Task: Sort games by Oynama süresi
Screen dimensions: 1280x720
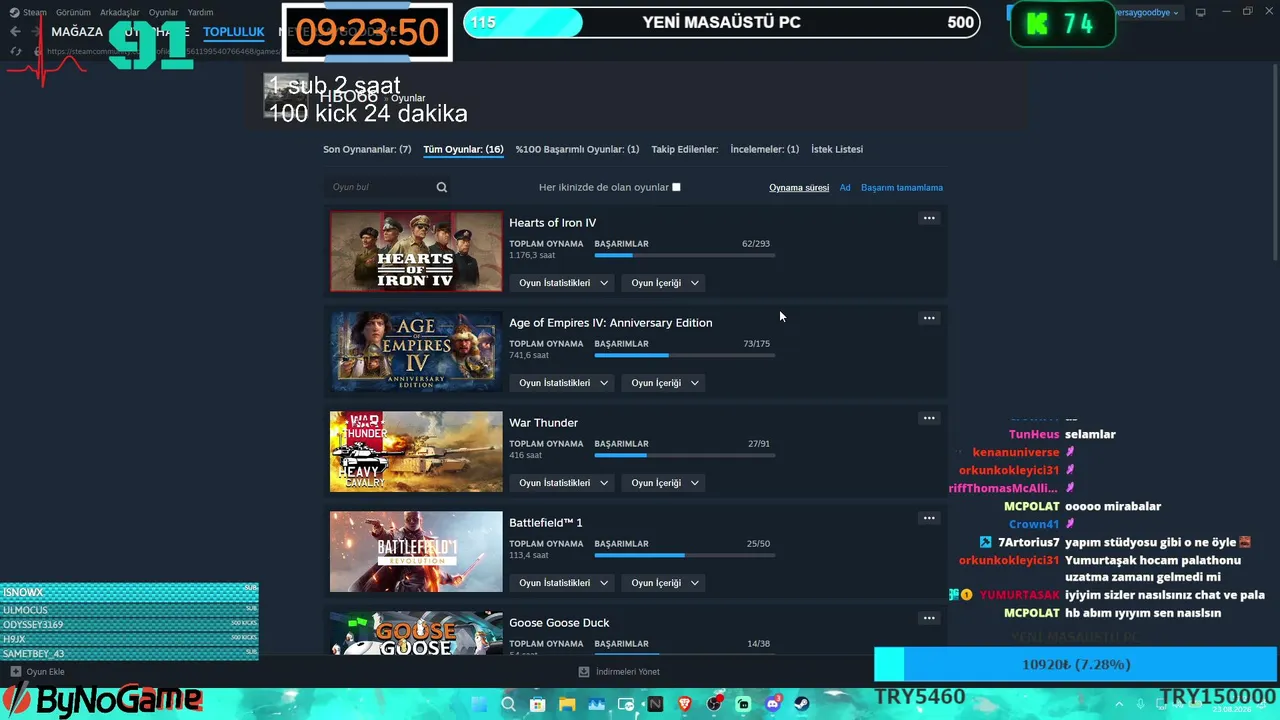Action: pos(799,187)
